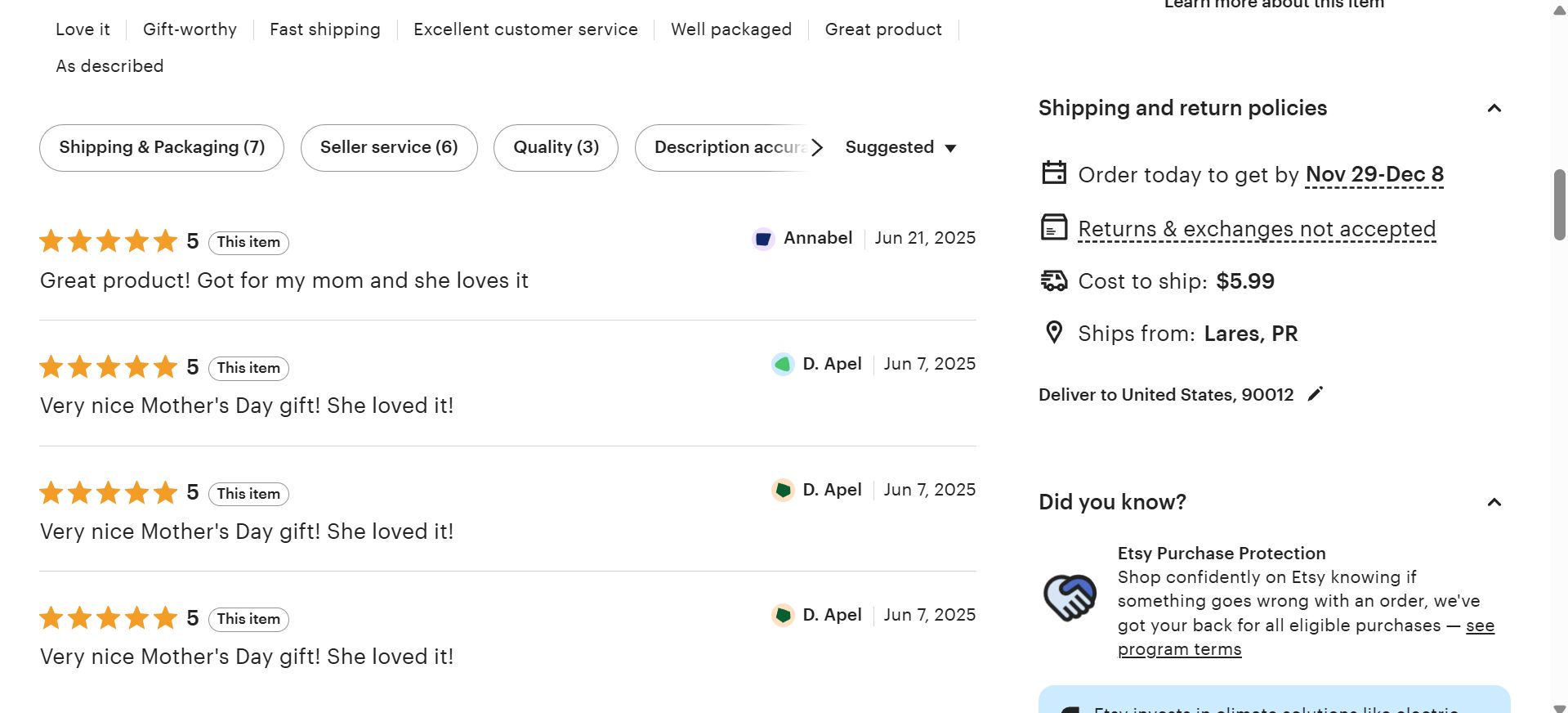
Task: Show more filter chips with right arrow
Action: (817, 148)
